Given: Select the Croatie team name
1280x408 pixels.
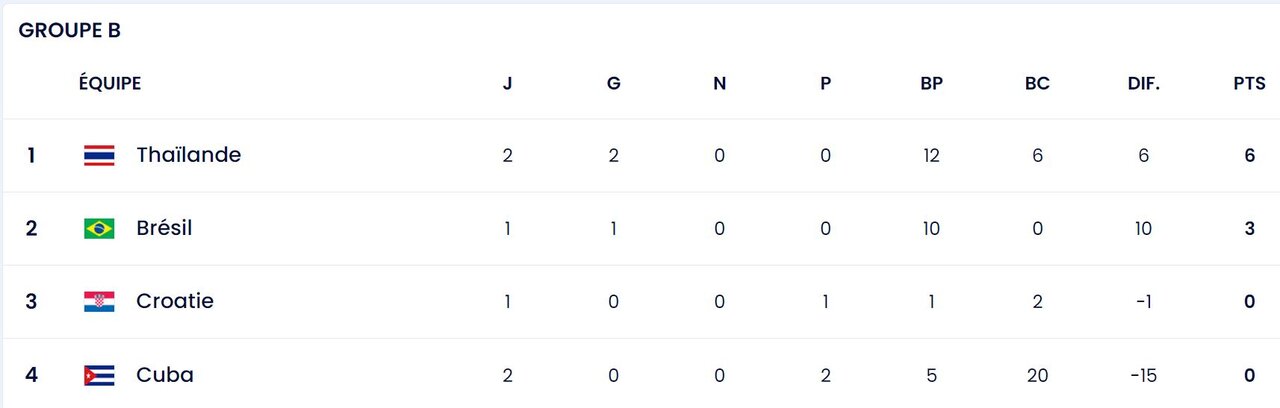Looking at the screenshot, I should coord(175,301).
